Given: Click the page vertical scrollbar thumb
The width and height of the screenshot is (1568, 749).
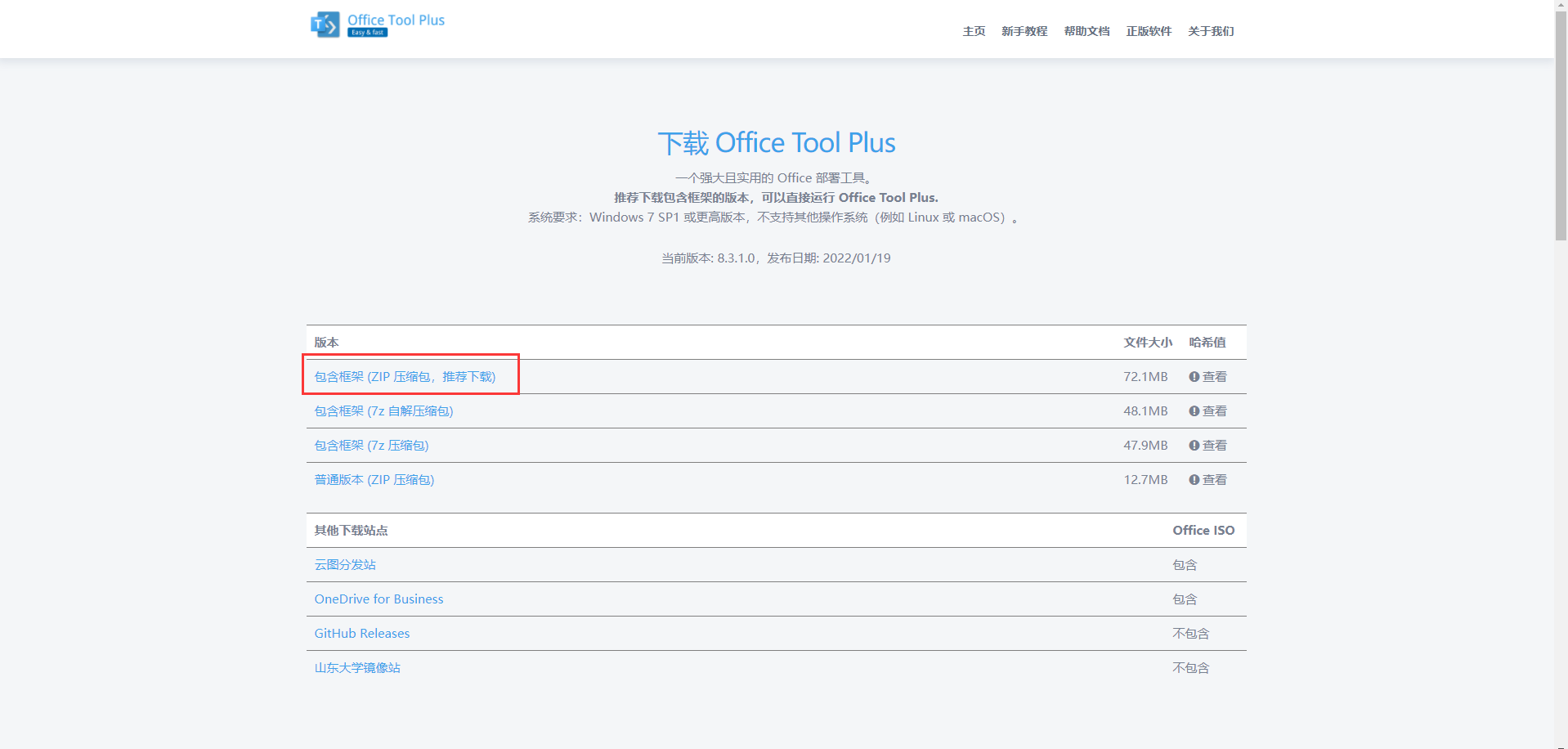Looking at the screenshot, I should 1561,127.
